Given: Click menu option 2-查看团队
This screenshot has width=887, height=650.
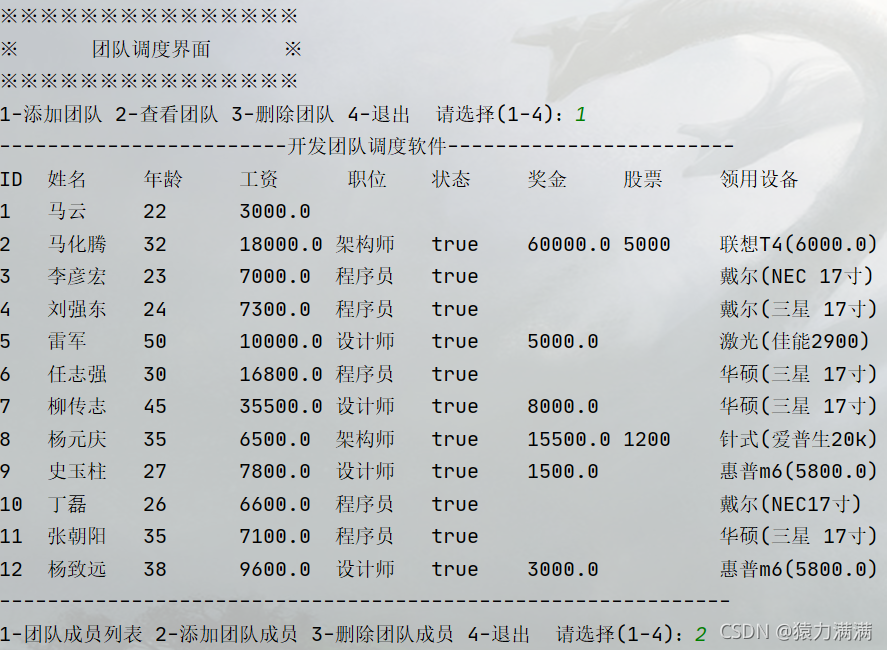Looking at the screenshot, I should pyautogui.click(x=167, y=114).
